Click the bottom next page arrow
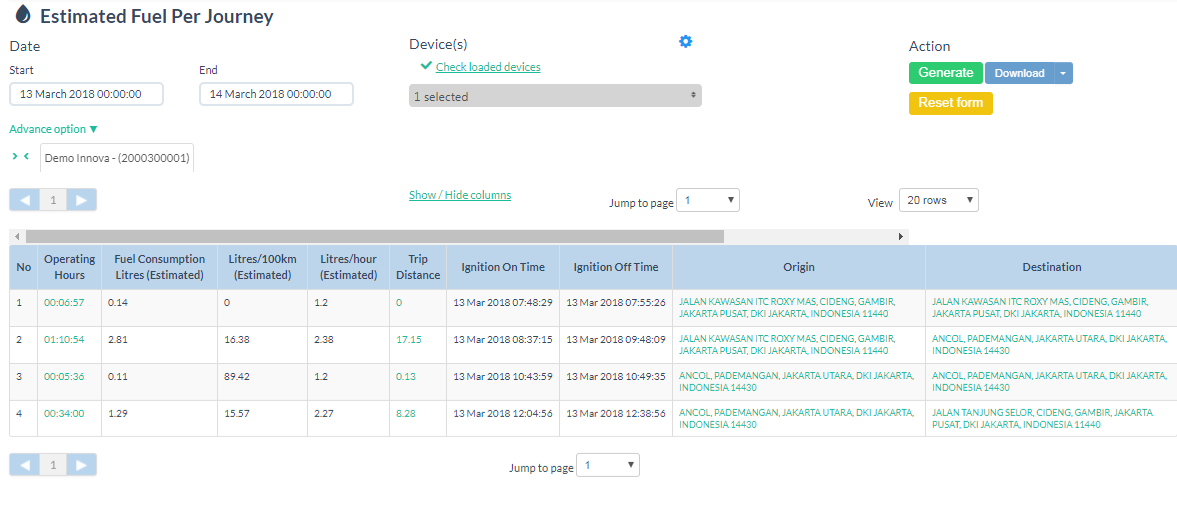1177x519 pixels. pyautogui.click(x=82, y=464)
